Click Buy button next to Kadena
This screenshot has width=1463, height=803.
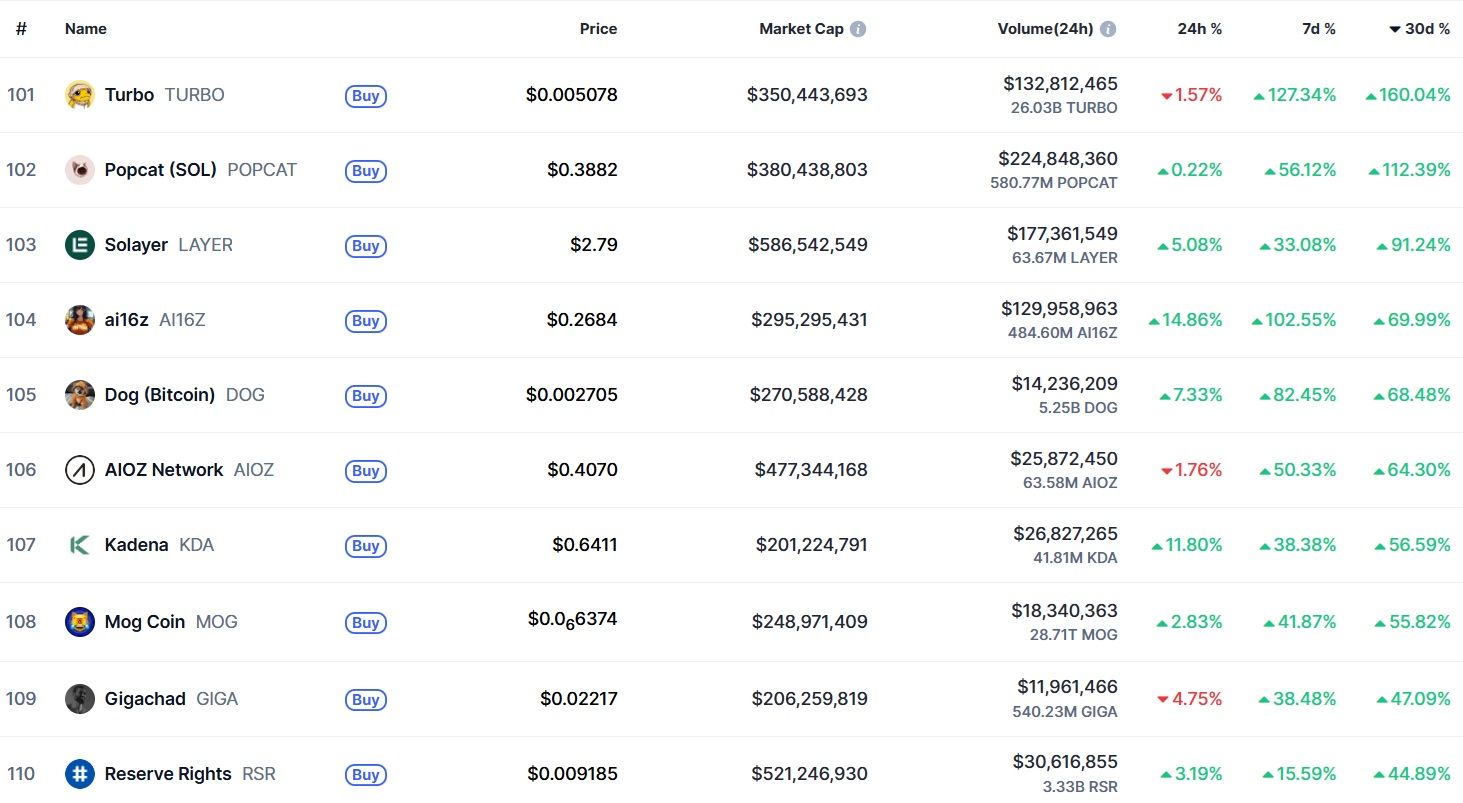365,546
